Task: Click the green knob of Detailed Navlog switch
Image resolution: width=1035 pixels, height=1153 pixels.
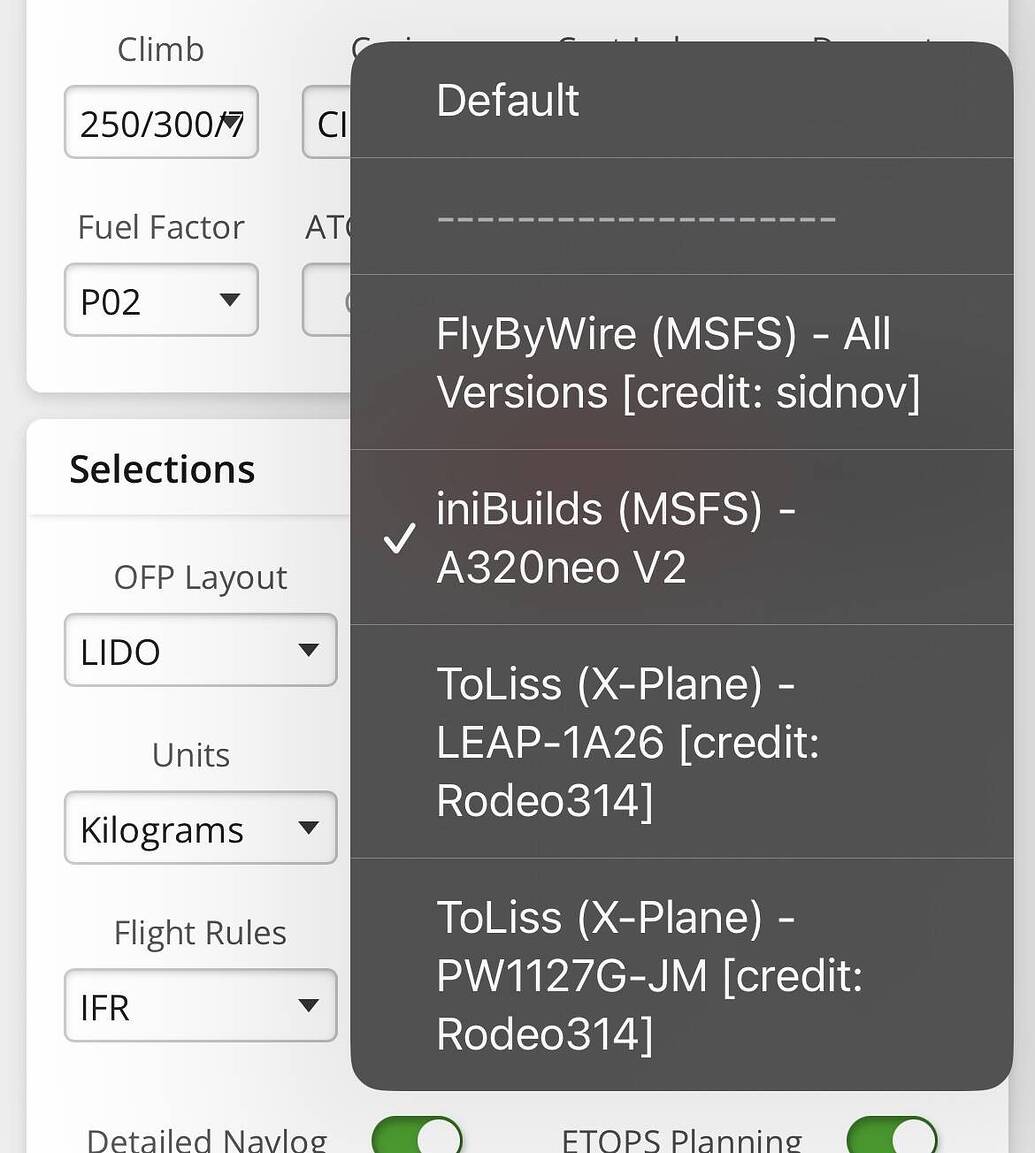Action: (438, 1138)
